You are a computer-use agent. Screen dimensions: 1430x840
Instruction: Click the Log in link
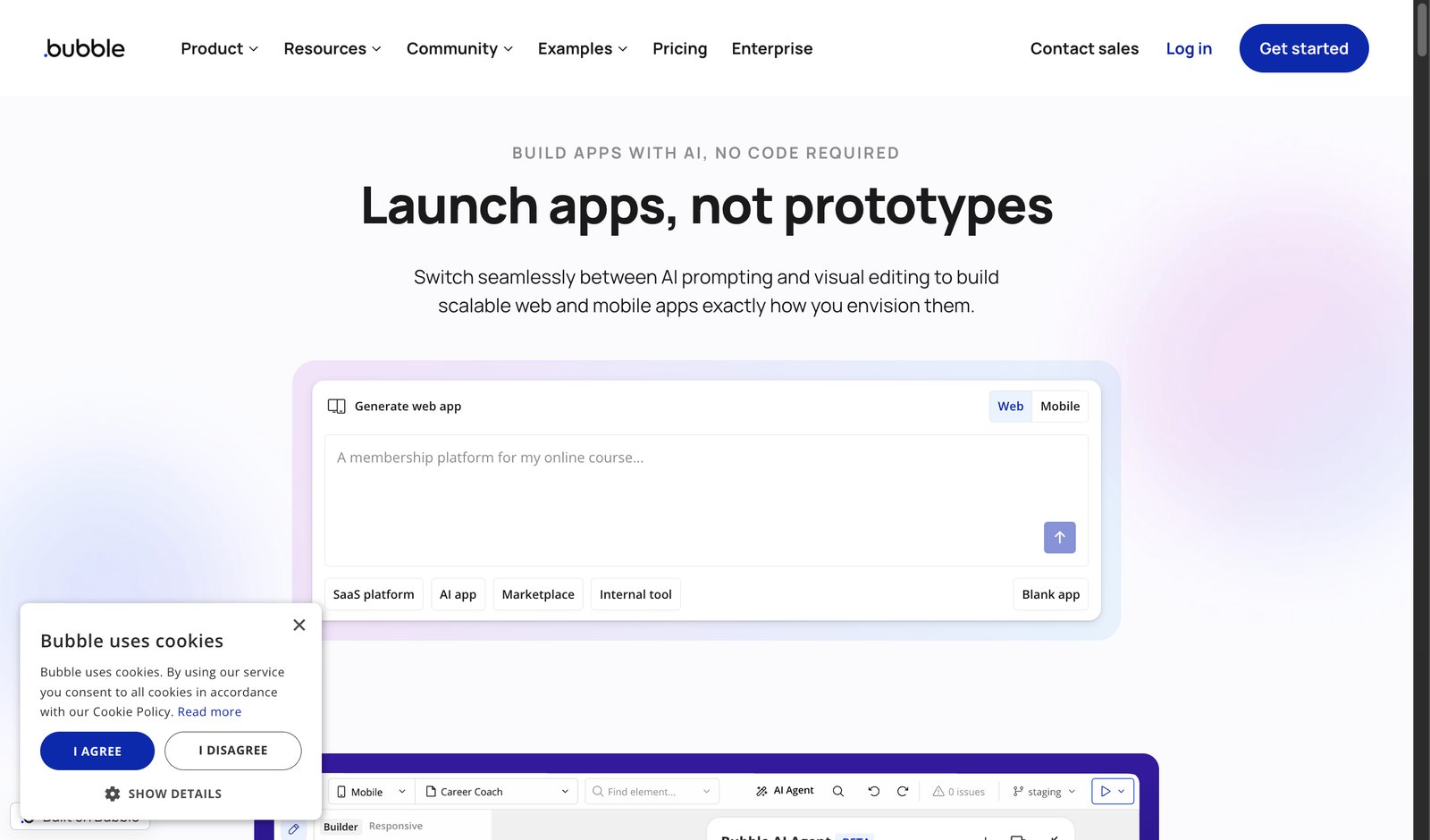[x=1189, y=48]
